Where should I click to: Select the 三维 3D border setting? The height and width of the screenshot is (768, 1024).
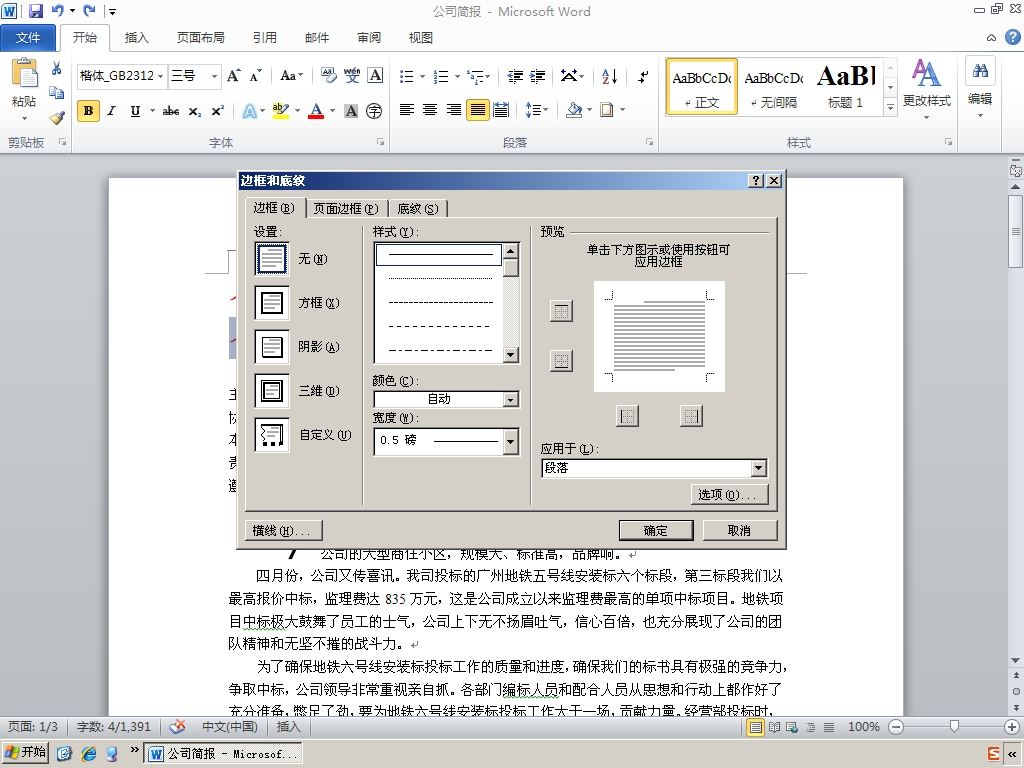click(x=272, y=391)
